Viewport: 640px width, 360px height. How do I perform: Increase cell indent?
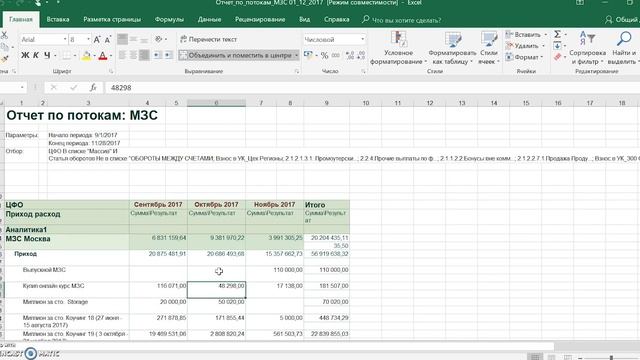pyautogui.click(x=168, y=55)
